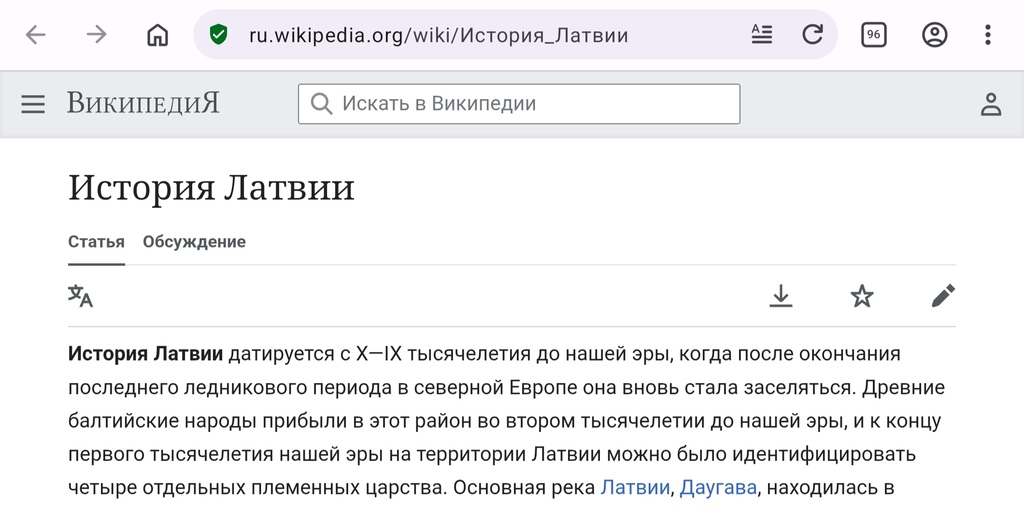The image size is (1024, 507).
Task: Open the article language selector icon
Action: click(x=80, y=296)
